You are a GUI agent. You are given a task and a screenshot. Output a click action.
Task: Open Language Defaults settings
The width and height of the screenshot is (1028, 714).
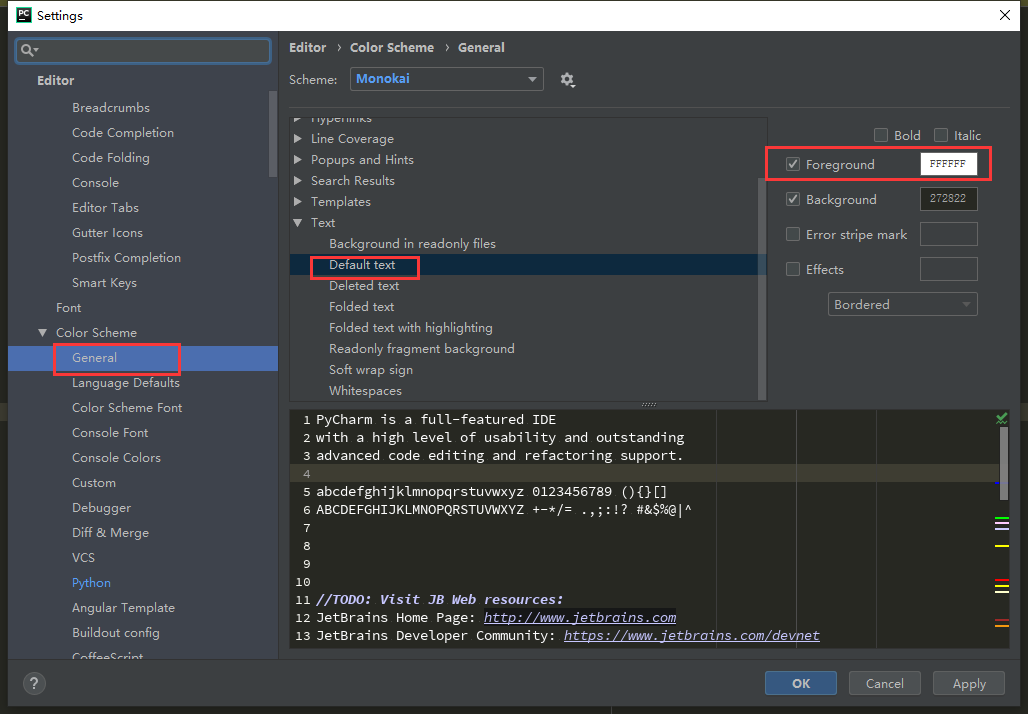pyautogui.click(x=125, y=382)
